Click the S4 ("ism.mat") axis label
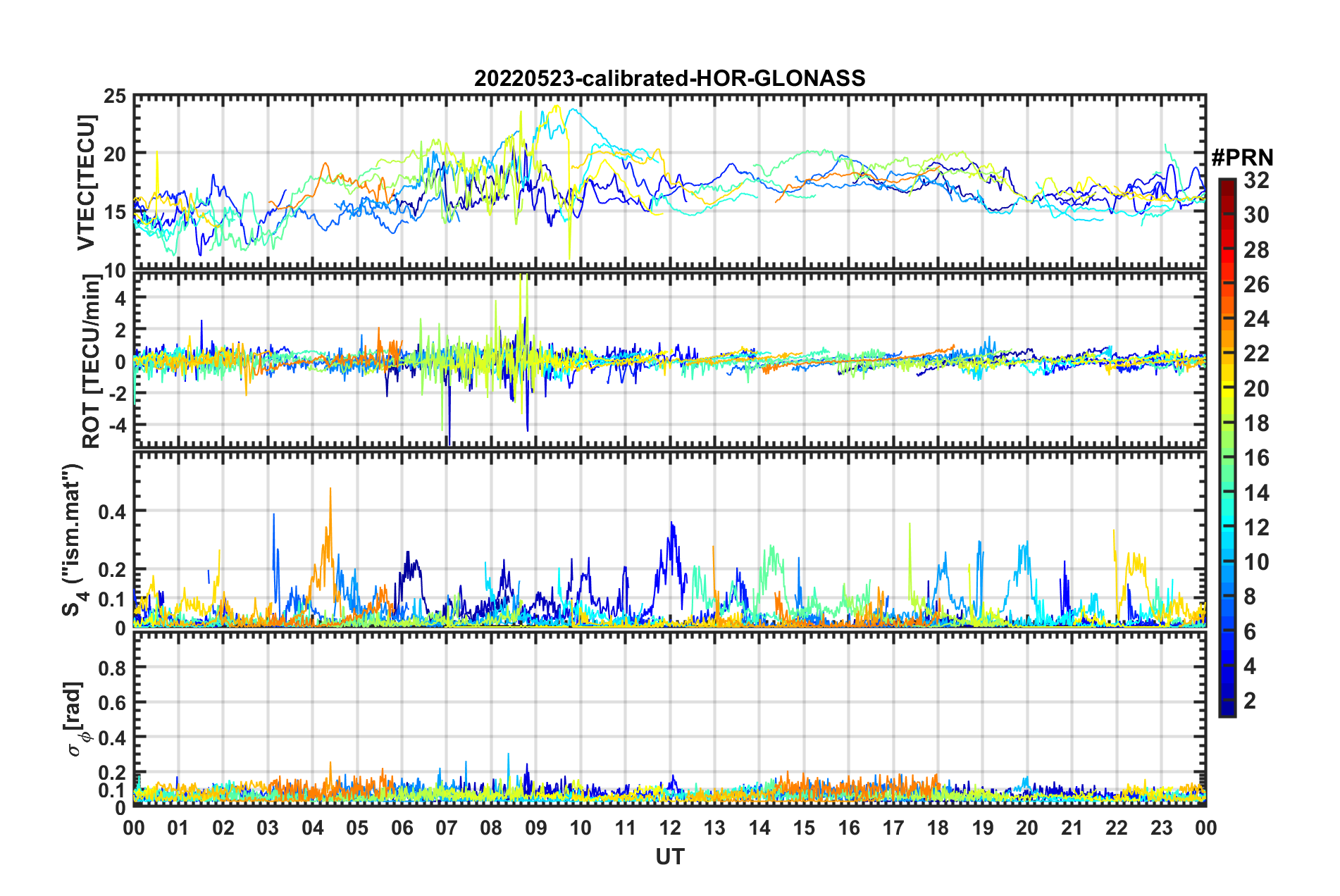 (75, 540)
